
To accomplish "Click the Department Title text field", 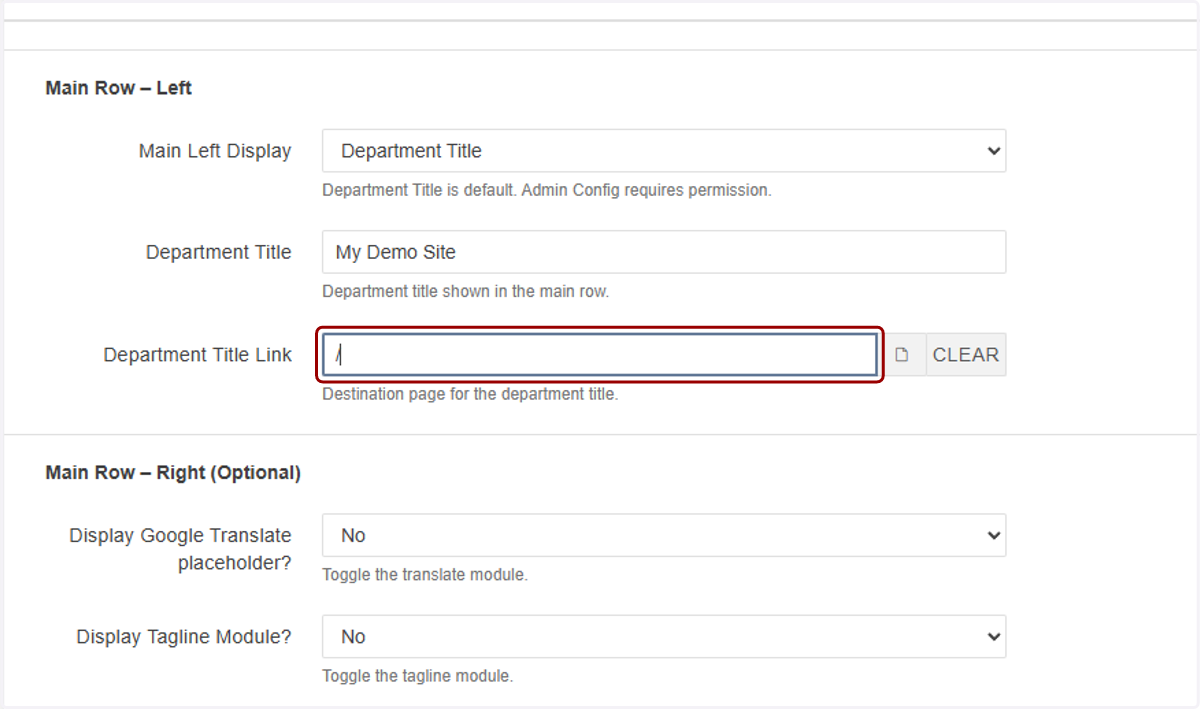I will [664, 252].
